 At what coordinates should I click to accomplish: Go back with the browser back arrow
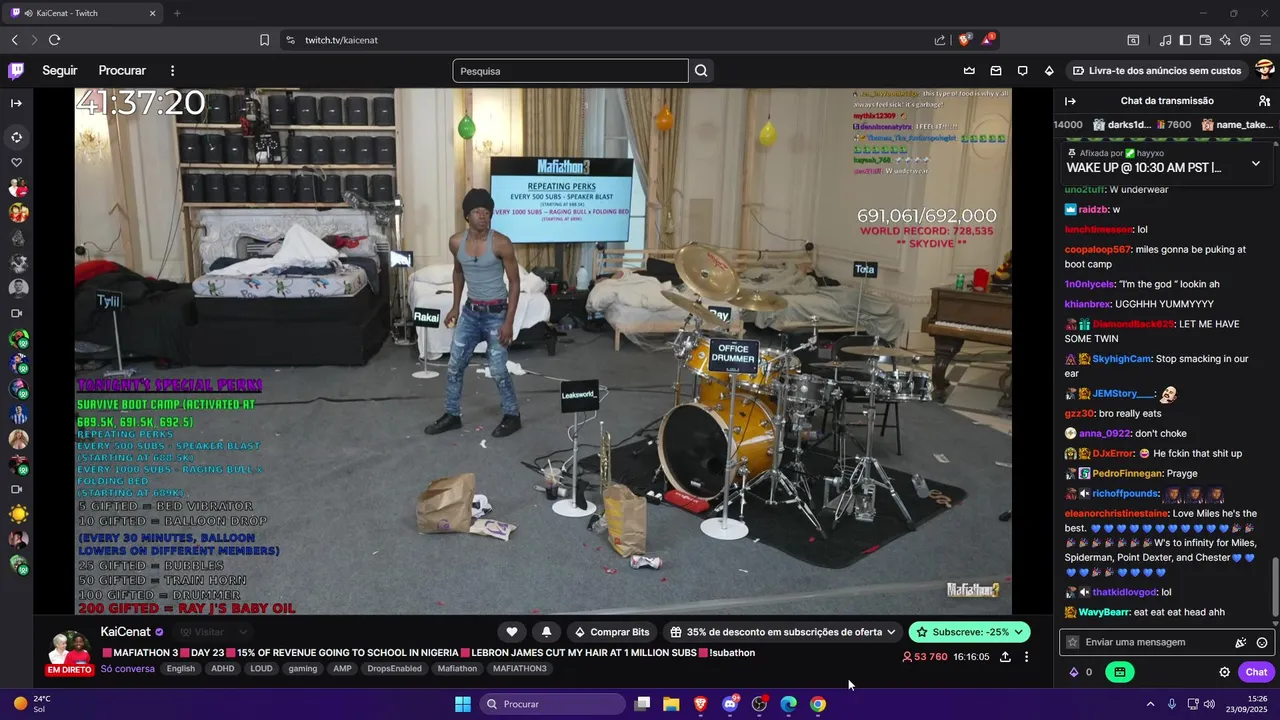coord(15,40)
